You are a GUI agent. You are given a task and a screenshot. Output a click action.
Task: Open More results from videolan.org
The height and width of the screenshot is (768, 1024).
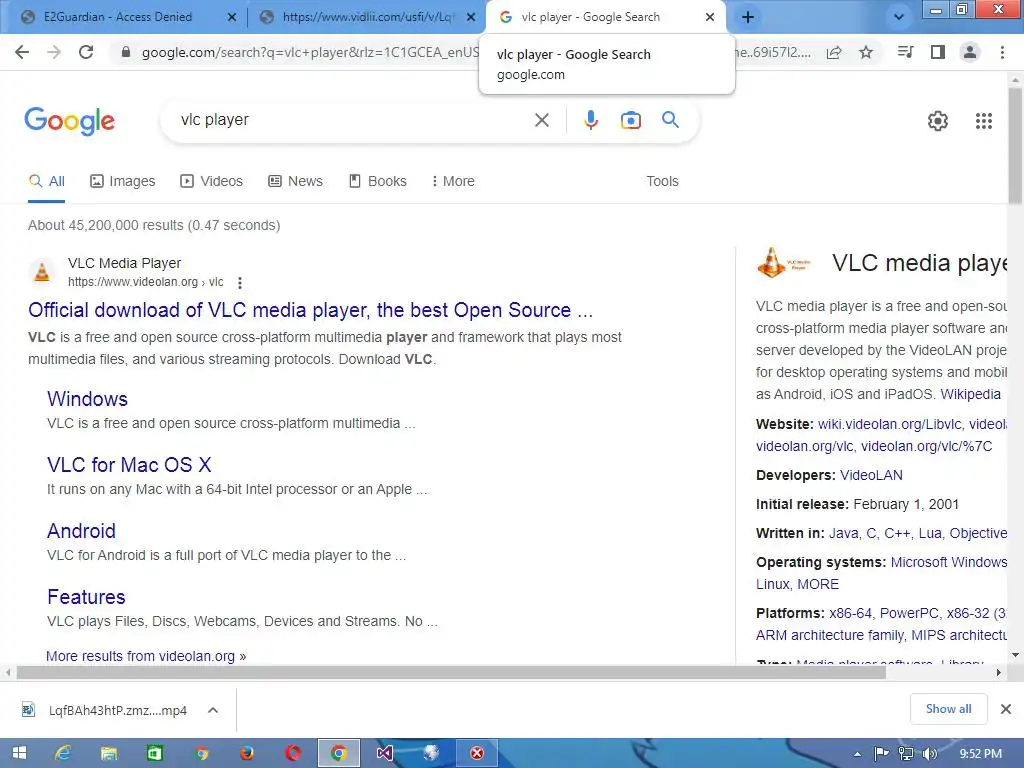click(x=146, y=656)
